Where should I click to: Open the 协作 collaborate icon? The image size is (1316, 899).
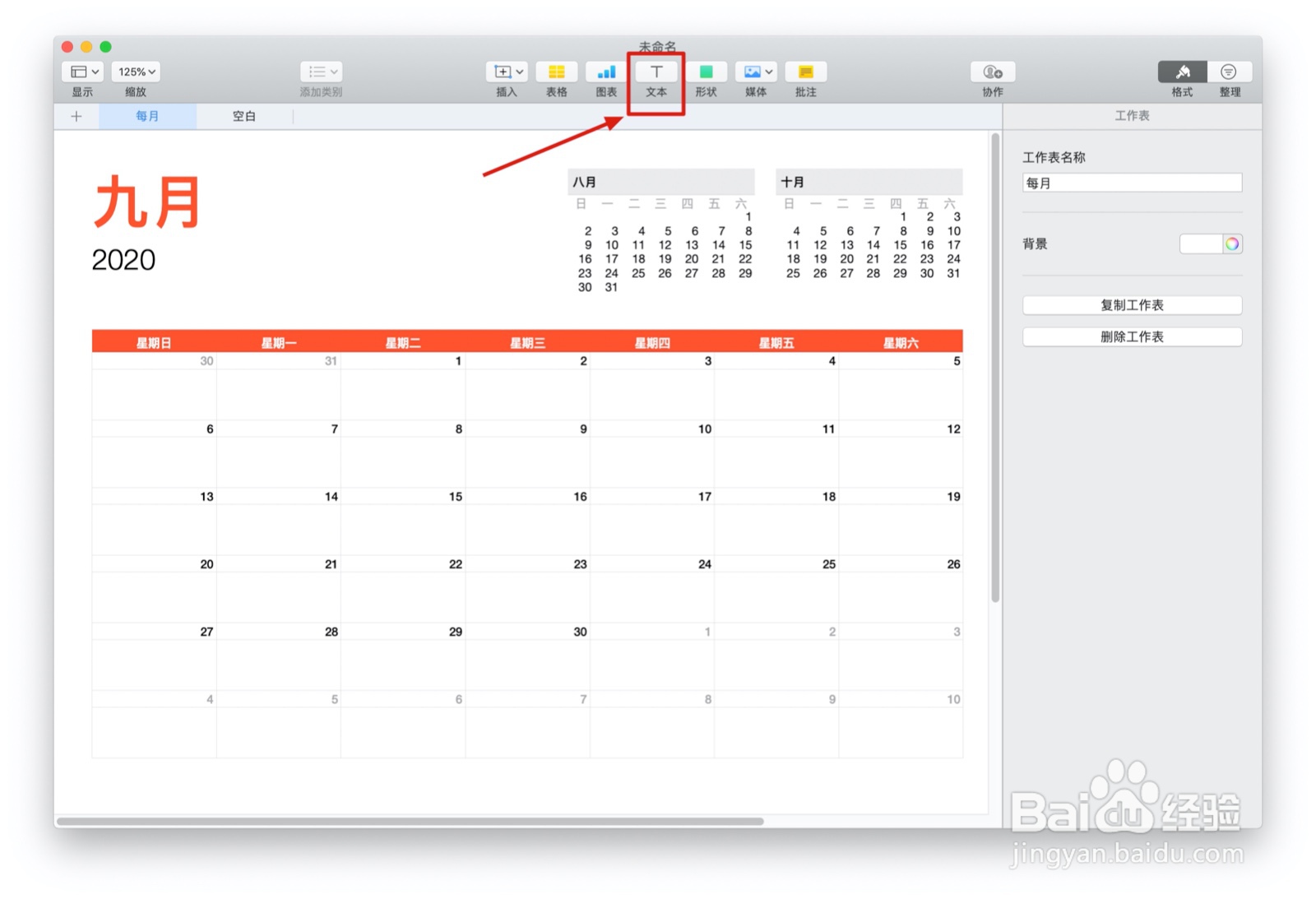993,72
